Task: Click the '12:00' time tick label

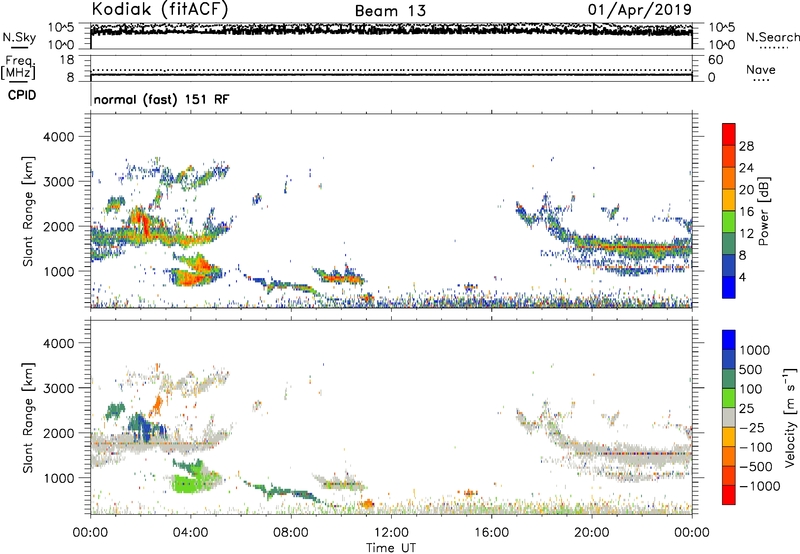Action: pyautogui.click(x=391, y=533)
